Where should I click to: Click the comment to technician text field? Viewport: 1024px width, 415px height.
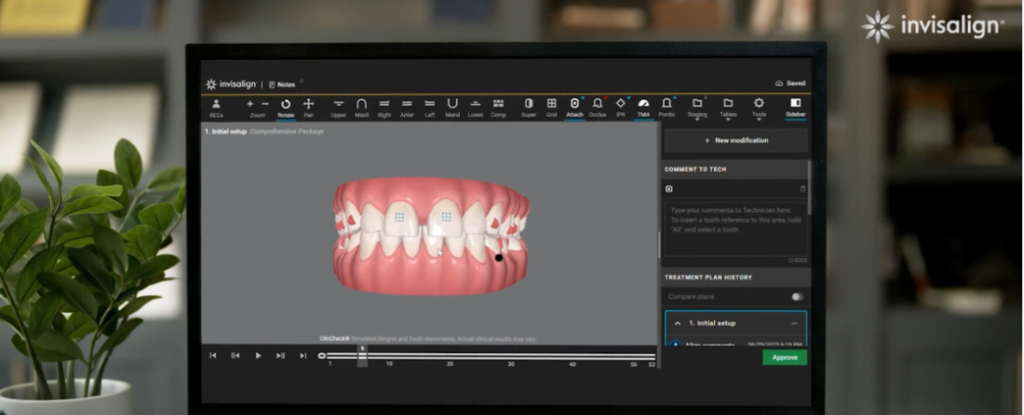tap(735, 230)
